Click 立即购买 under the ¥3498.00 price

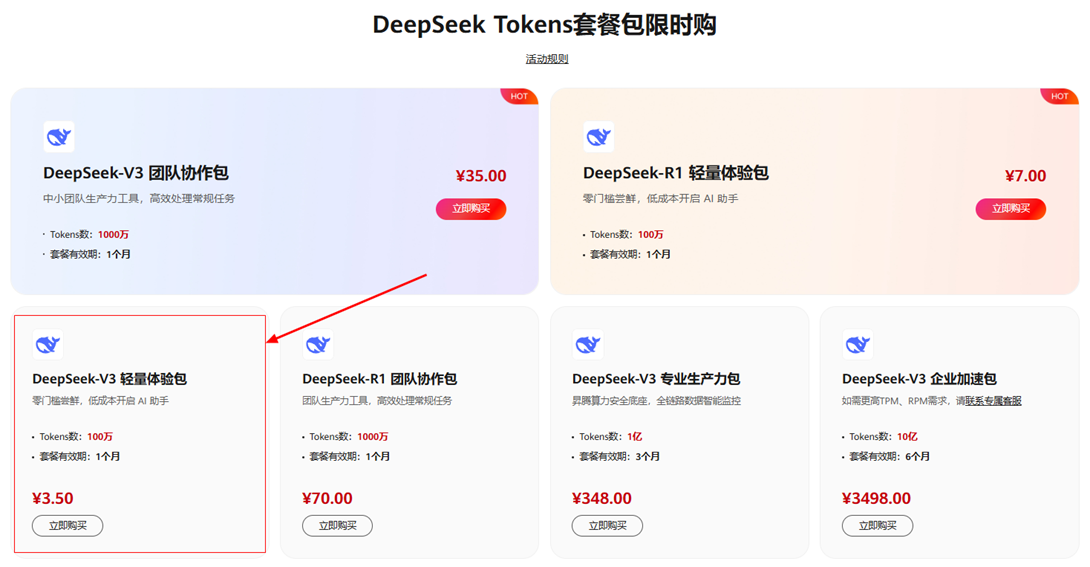[x=877, y=525]
